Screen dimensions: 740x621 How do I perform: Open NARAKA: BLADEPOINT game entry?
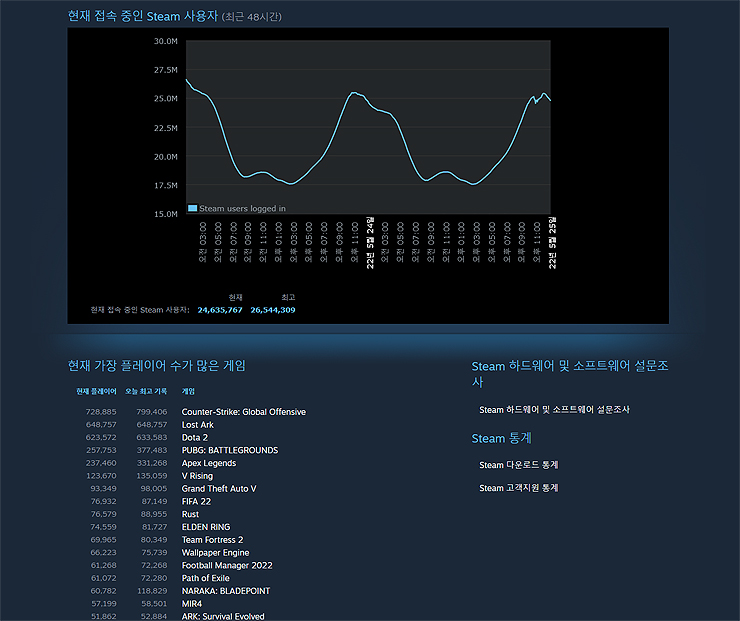click(x=226, y=591)
